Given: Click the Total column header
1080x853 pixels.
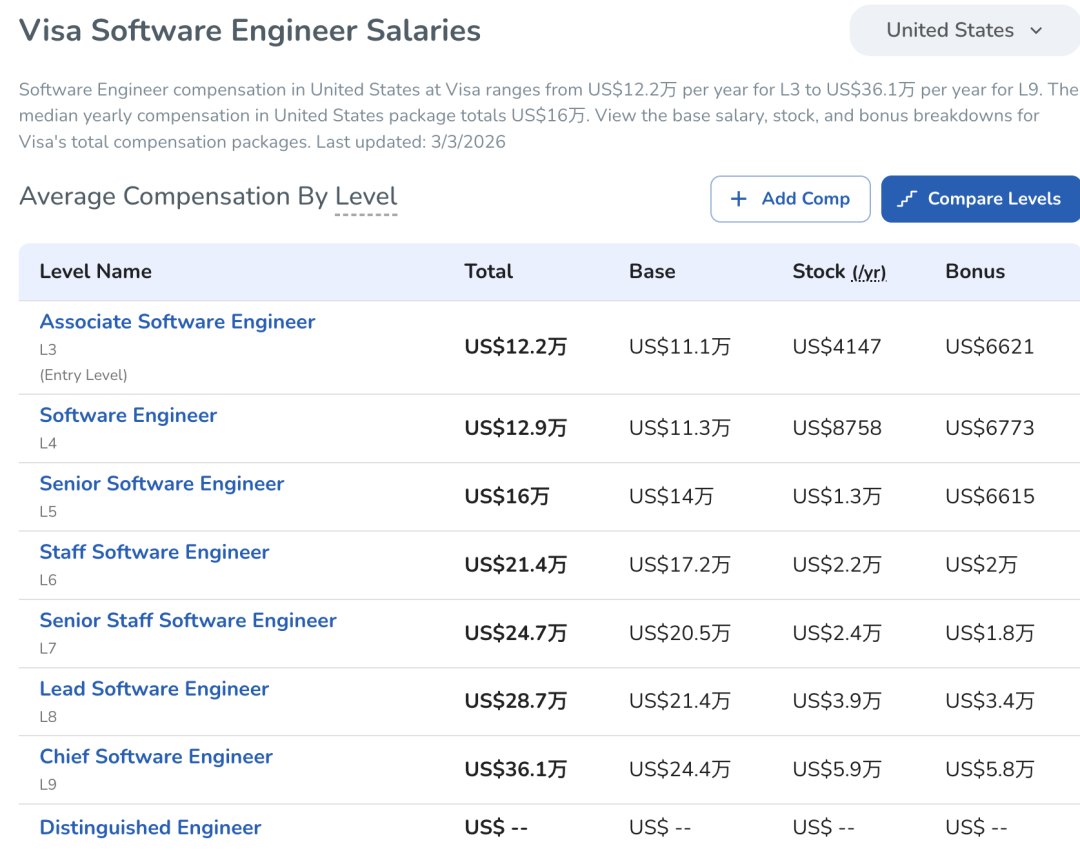Looking at the screenshot, I should click(488, 272).
